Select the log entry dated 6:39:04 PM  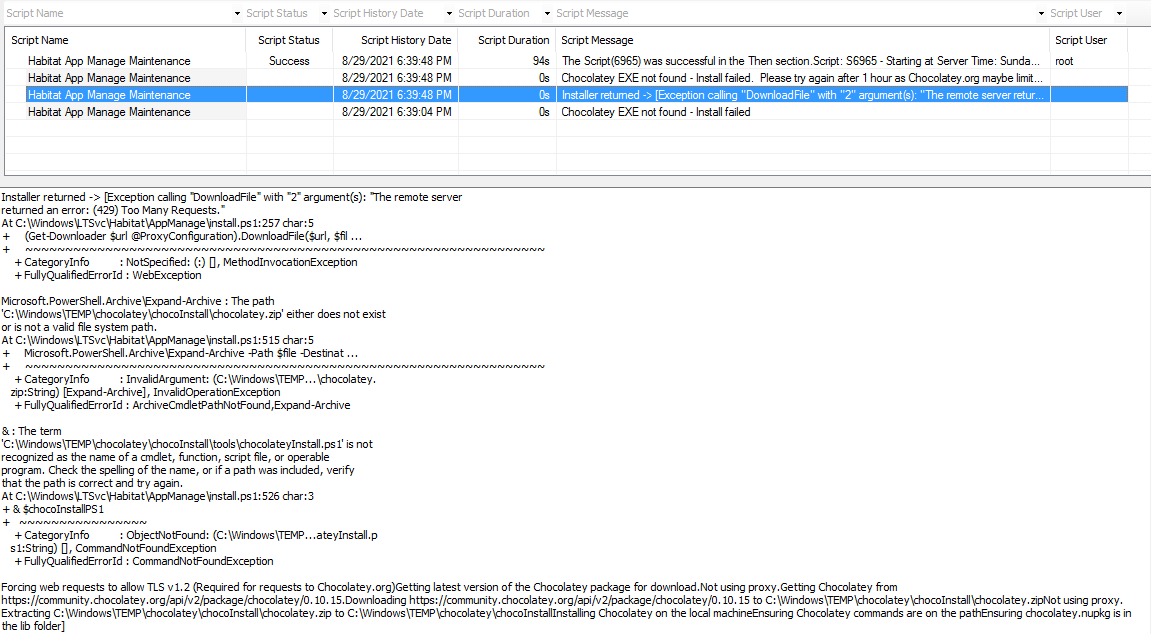[395, 112]
